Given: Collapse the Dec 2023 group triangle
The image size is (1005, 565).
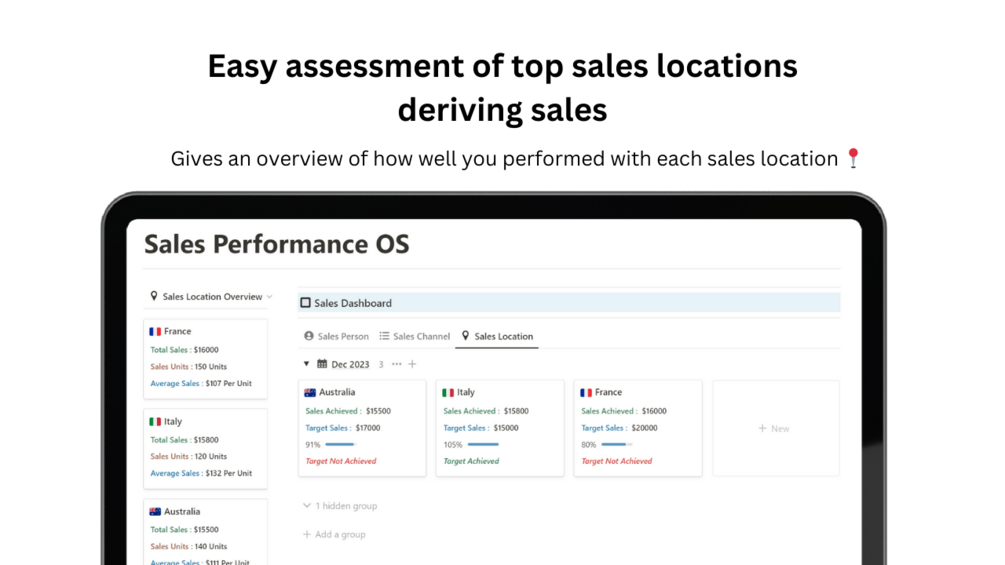Looking at the screenshot, I should click(306, 364).
